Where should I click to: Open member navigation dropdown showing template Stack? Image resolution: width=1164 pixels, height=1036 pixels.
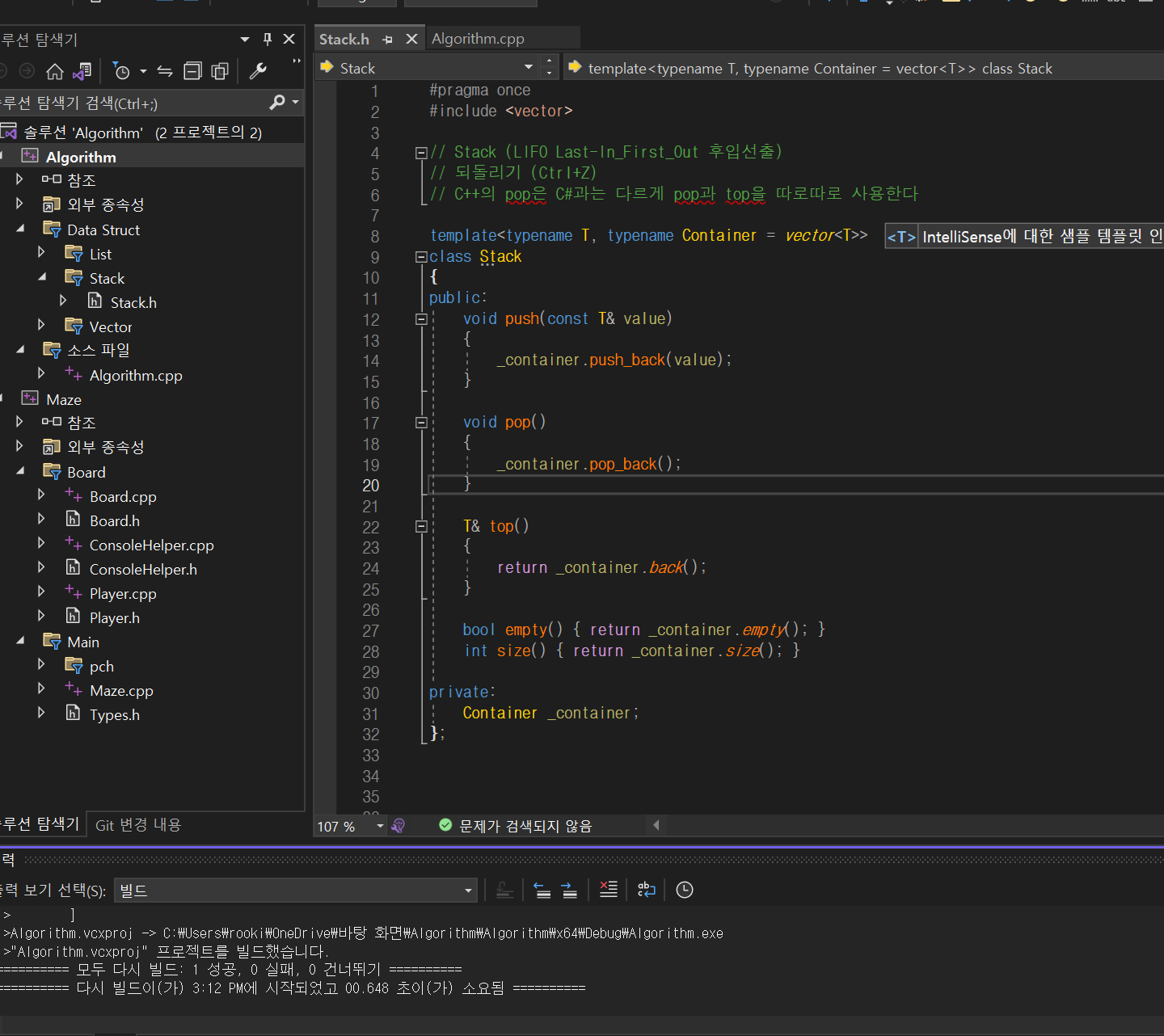(864, 68)
